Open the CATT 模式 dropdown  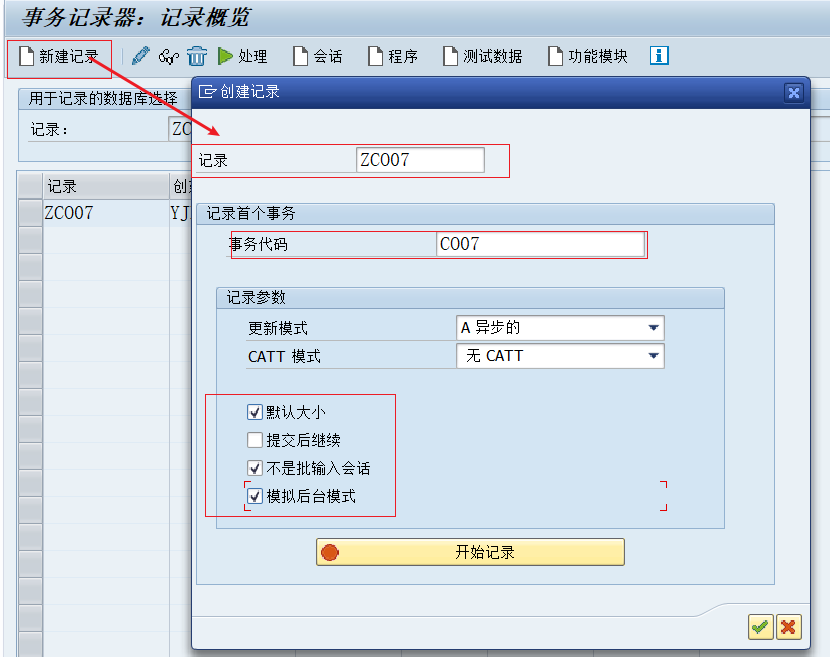(x=560, y=356)
